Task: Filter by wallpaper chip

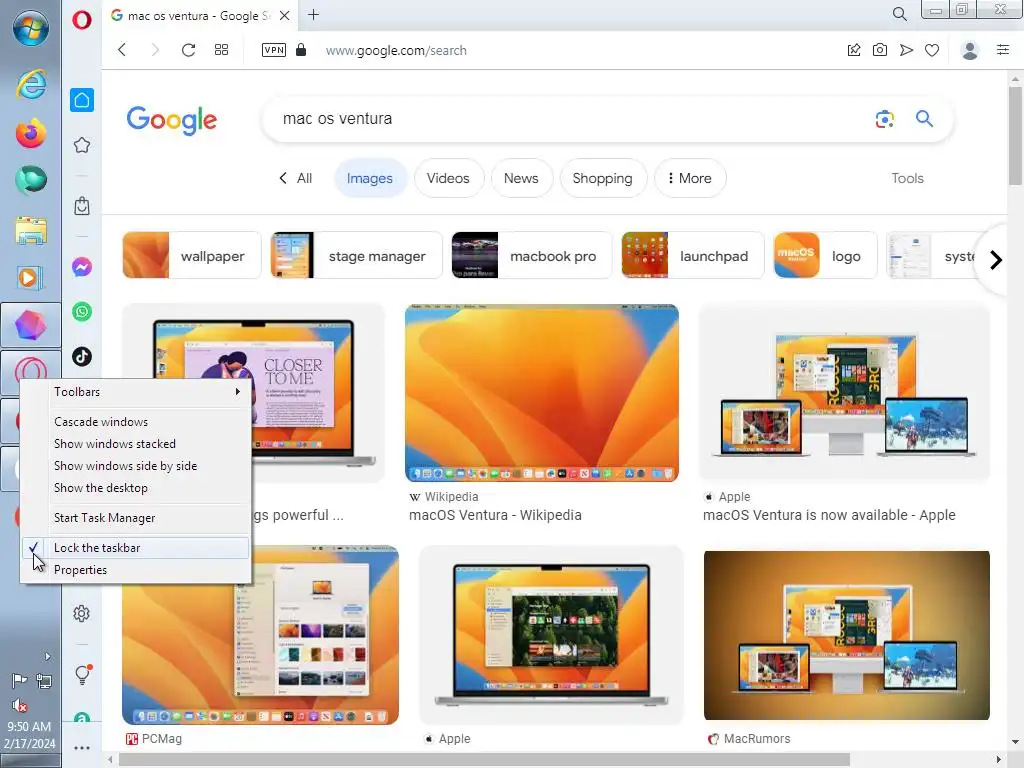Action: [x=192, y=255]
